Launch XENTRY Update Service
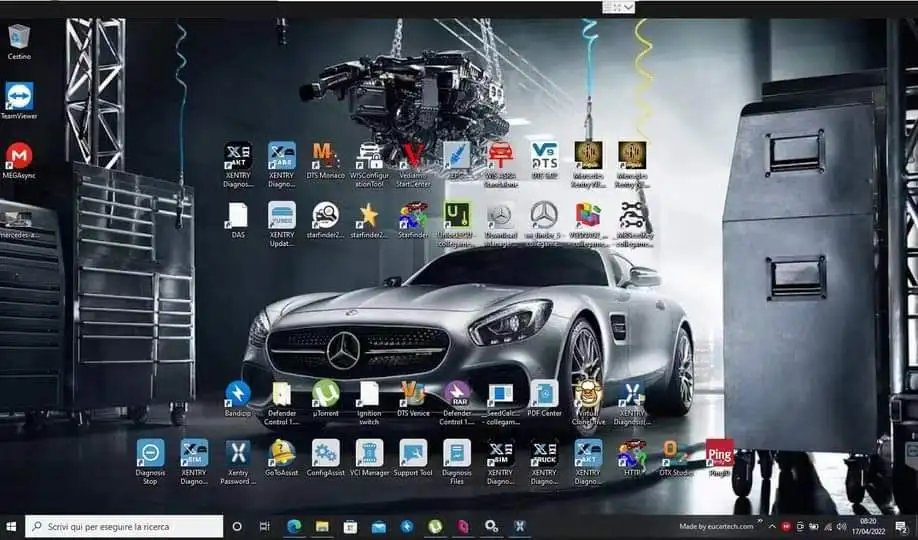Viewport: 918px width, 540px height. tap(282, 224)
